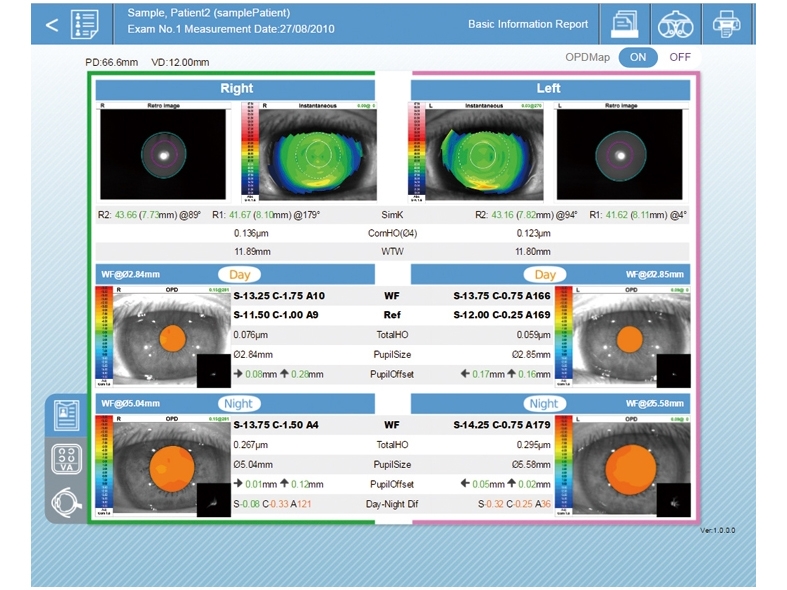
Task: Click right Day TotalHO 0.076µm
Action: point(250,335)
